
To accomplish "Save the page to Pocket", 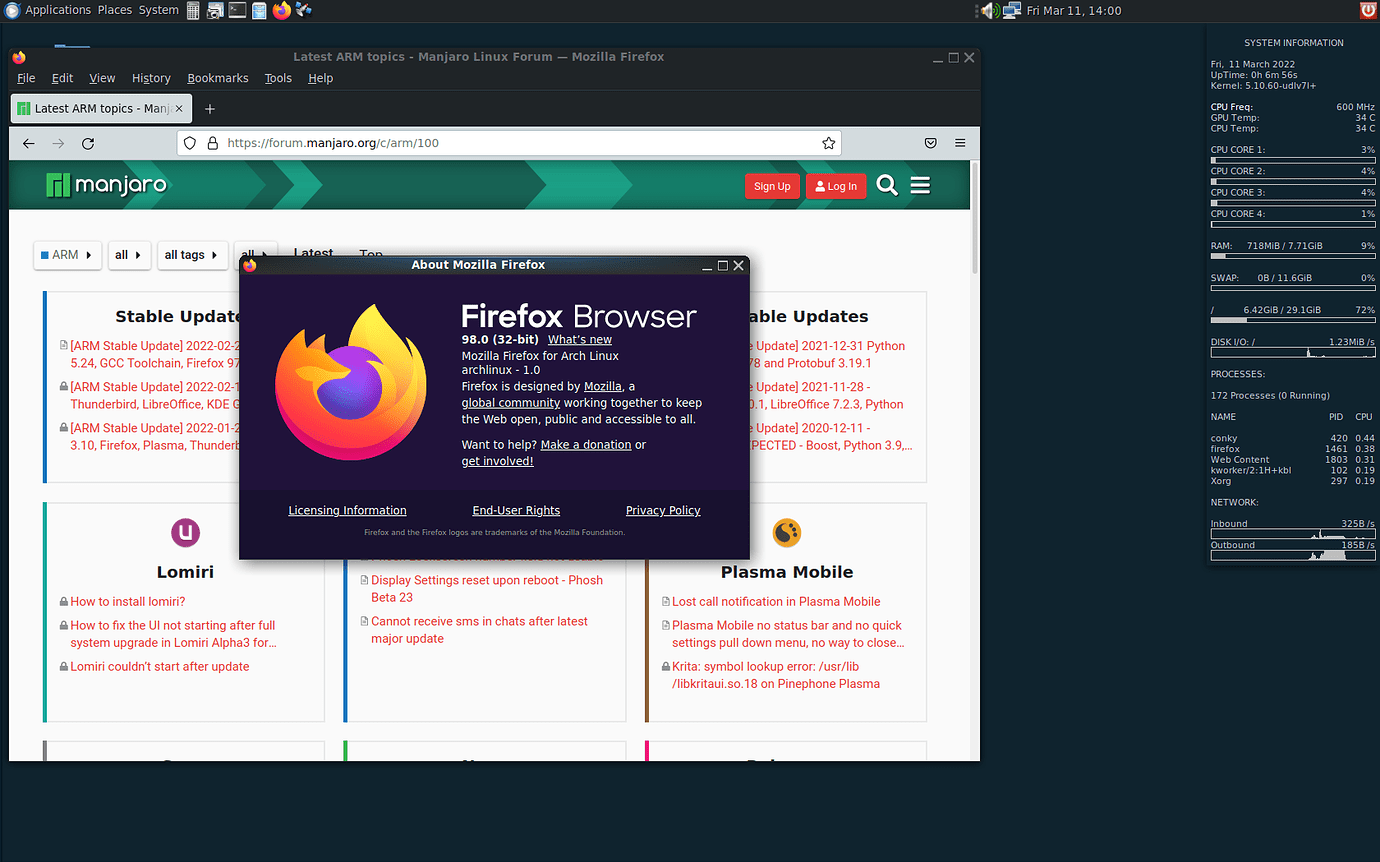I will click(930, 143).
